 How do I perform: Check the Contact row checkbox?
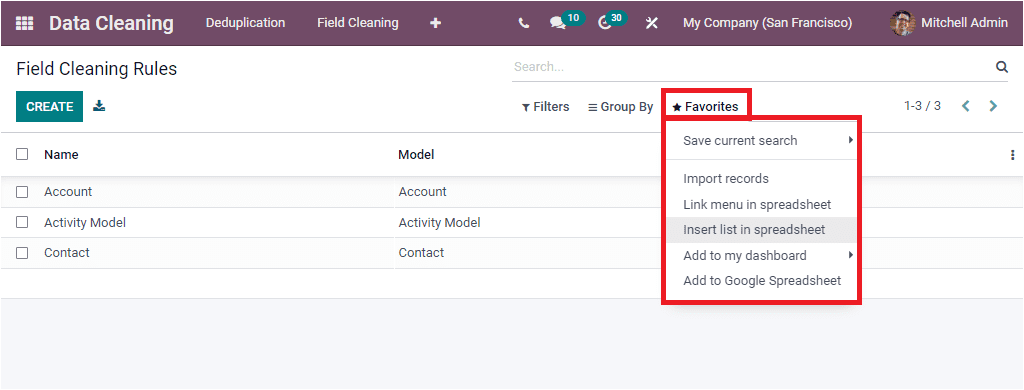coord(22,253)
